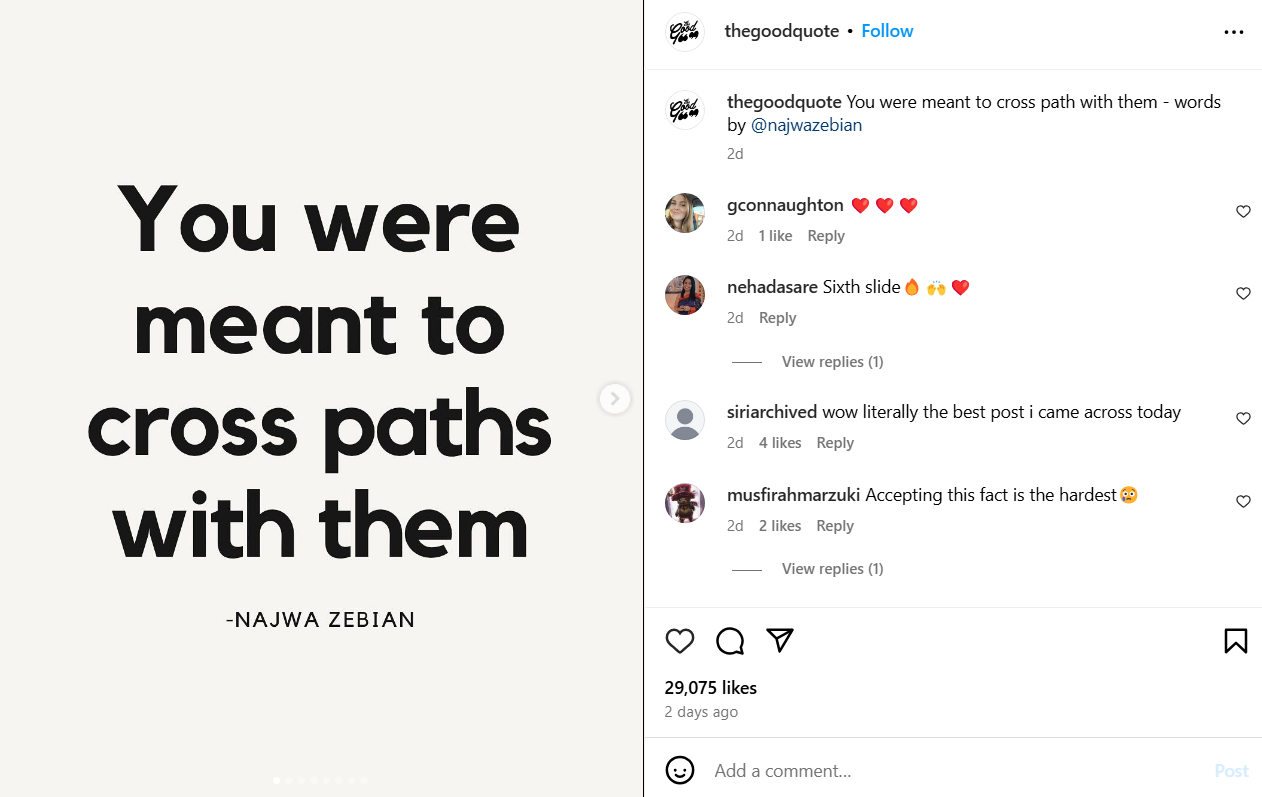Image resolution: width=1262 pixels, height=797 pixels.
Task: Open more options three-dot menu
Action: [x=1234, y=32]
